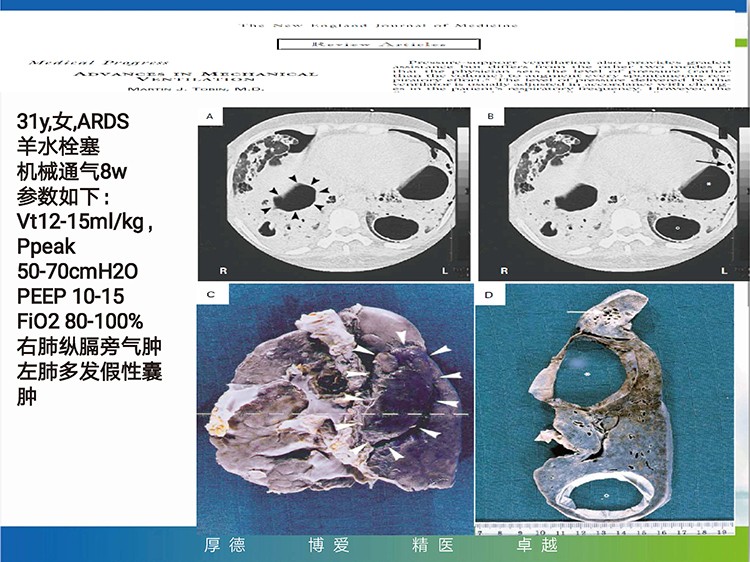Click 'The New England Journal of Medicine' header
The height and width of the screenshot is (562, 750).
click(378, 25)
